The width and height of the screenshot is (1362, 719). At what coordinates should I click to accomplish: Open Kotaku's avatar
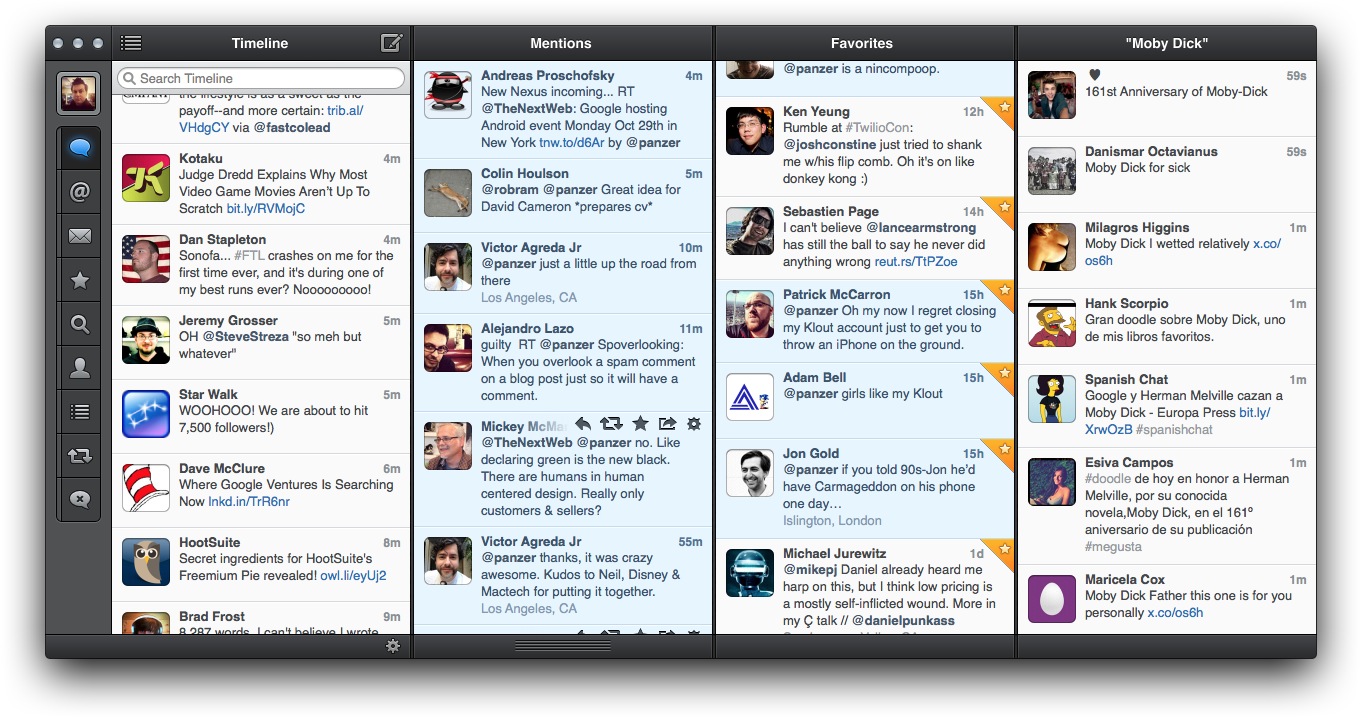[x=146, y=179]
